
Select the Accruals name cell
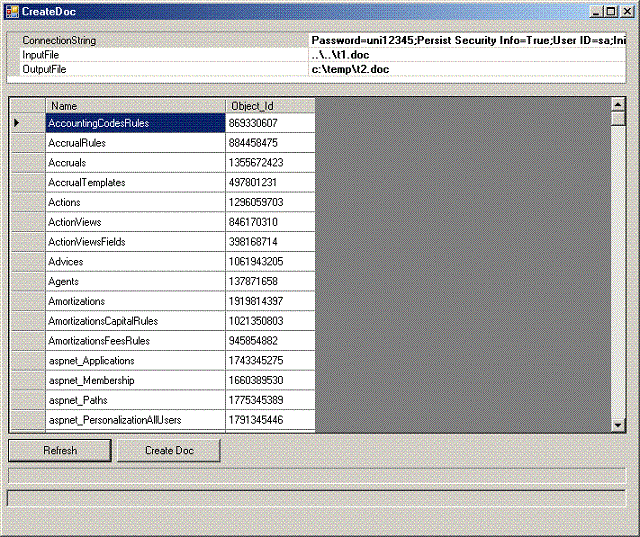click(x=136, y=162)
